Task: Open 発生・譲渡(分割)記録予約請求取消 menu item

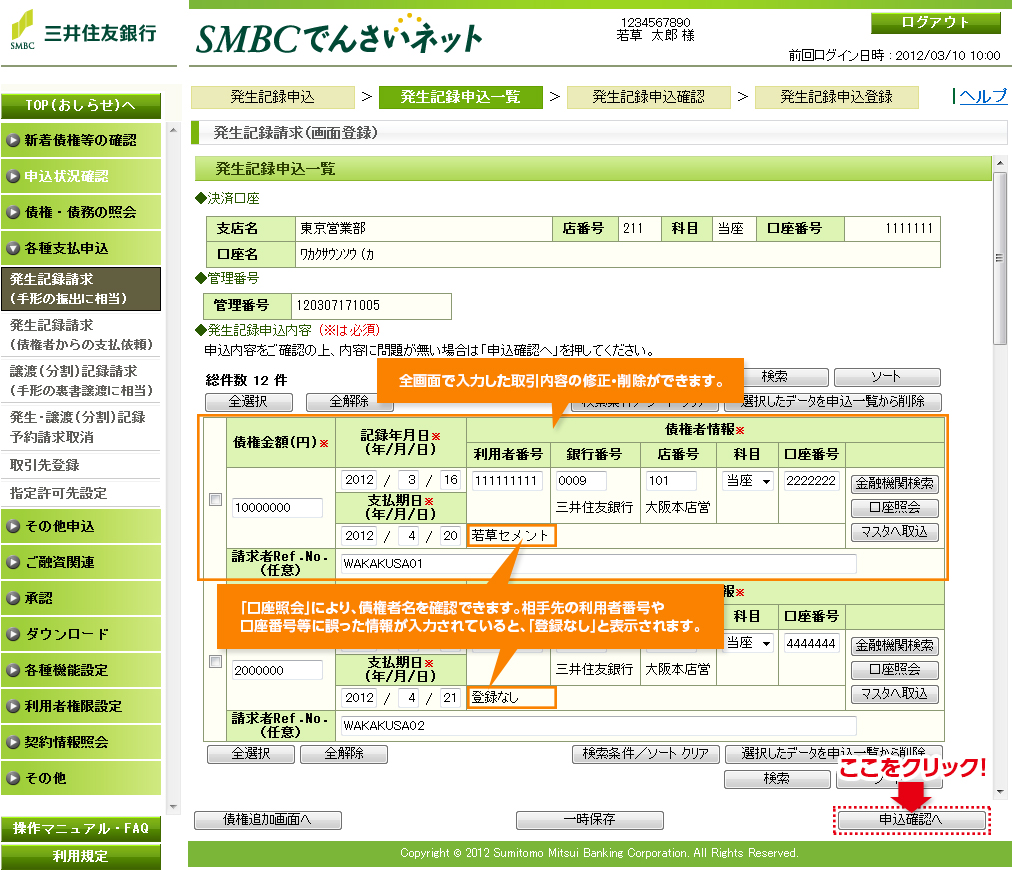Action: [81, 427]
